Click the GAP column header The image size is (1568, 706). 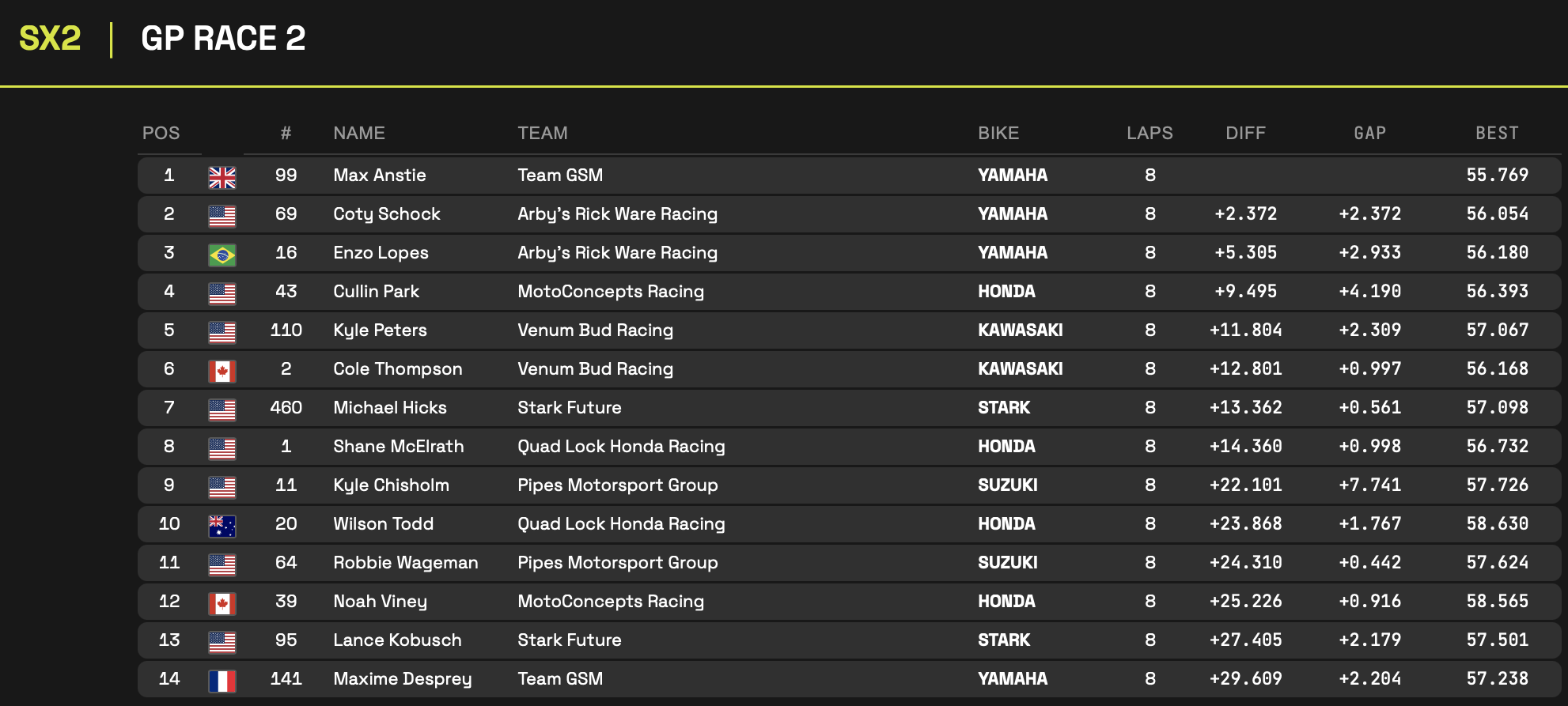[1369, 133]
